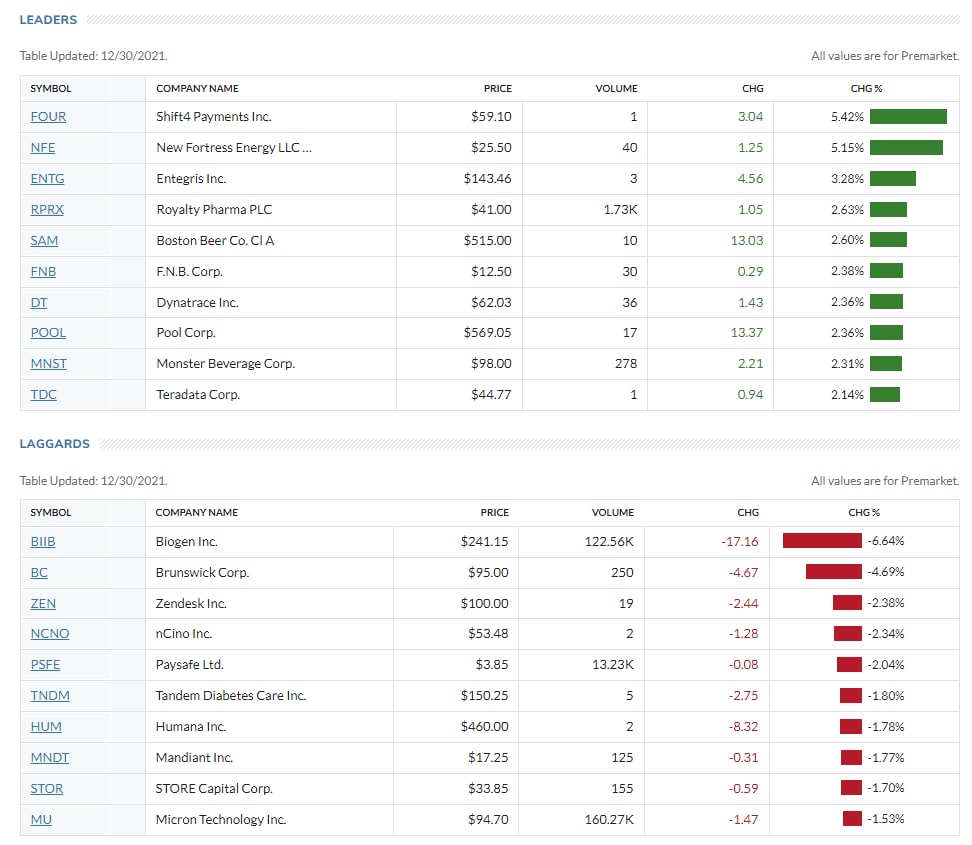This screenshot has height=845, width=972.
Task: Click New Fortress Energy LLC name cell
Action: click(234, 148)
